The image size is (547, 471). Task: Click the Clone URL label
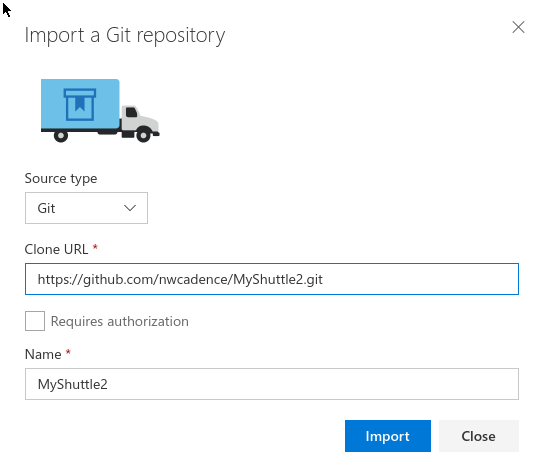click(x=56, y=249)
